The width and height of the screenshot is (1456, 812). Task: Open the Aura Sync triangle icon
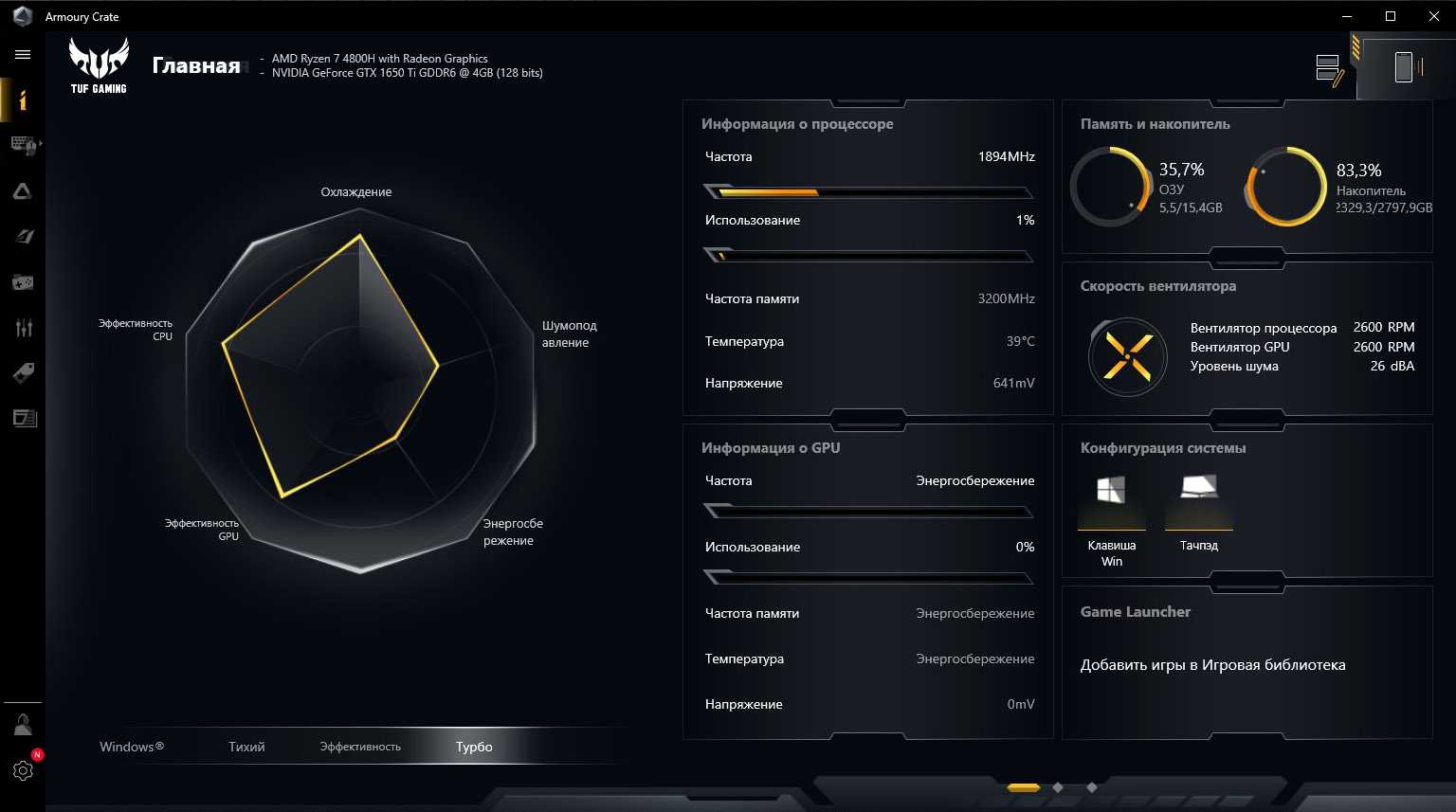[x=23, y=191]
